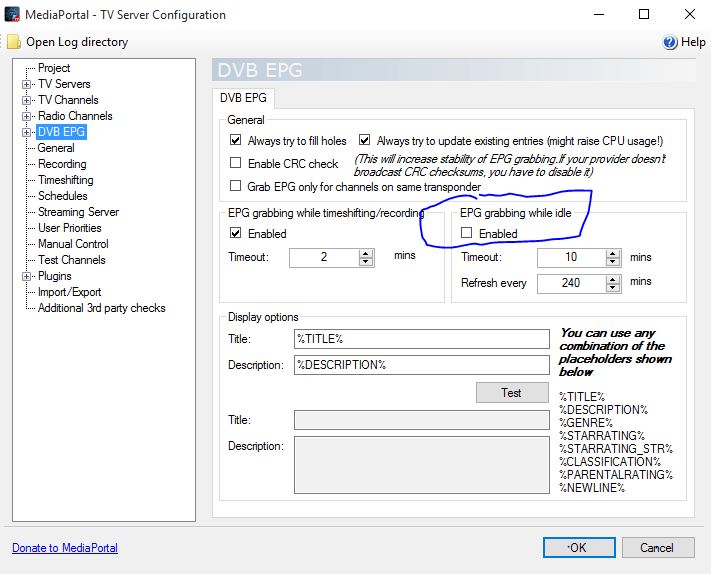
Task: Click the %CLASSIFICATION% placeholder text
Action: (x=610, y=462)
